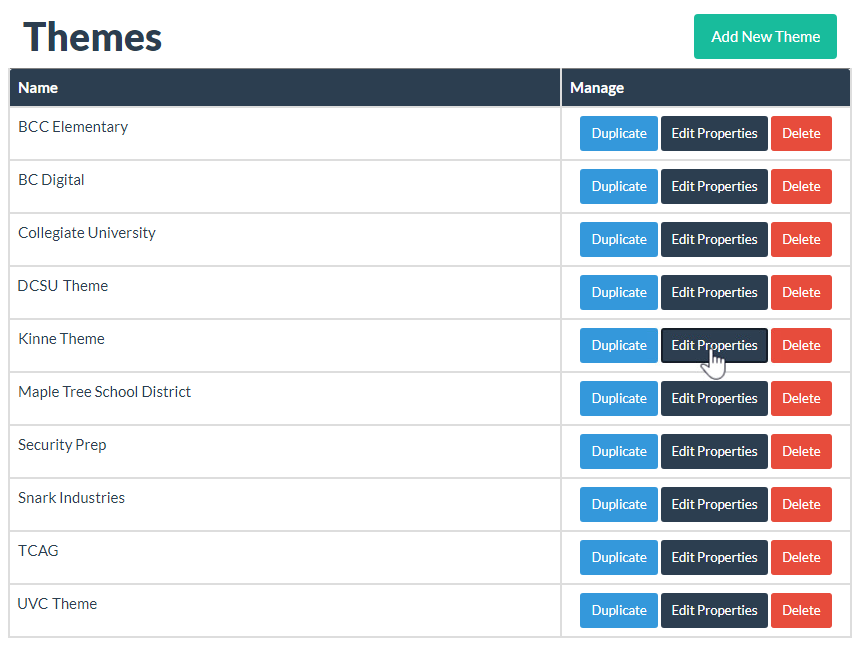Edit properties of TCAG theme
The image size is (860, 646).
tap(714, 557)
